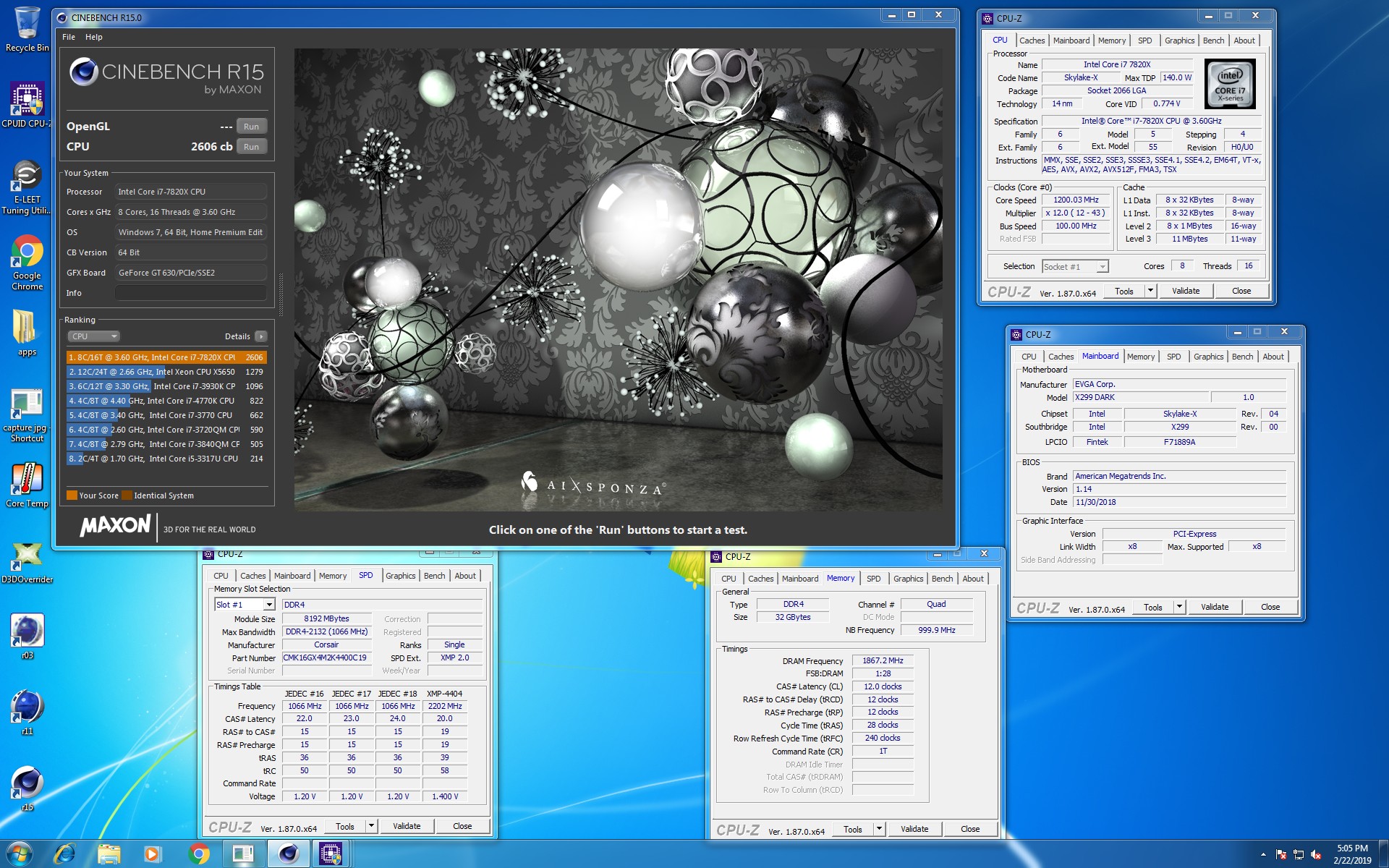Open Windows Media Player taskbar icon

click(153, 854)
